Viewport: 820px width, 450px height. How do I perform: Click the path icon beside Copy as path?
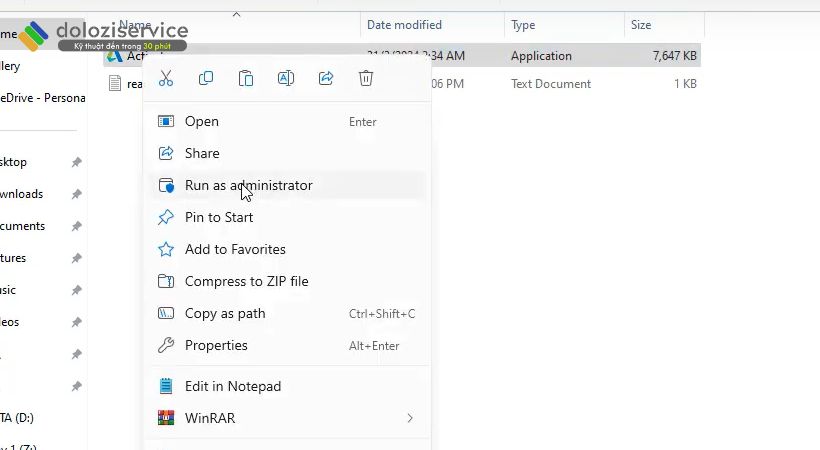[x=166, y=313]
